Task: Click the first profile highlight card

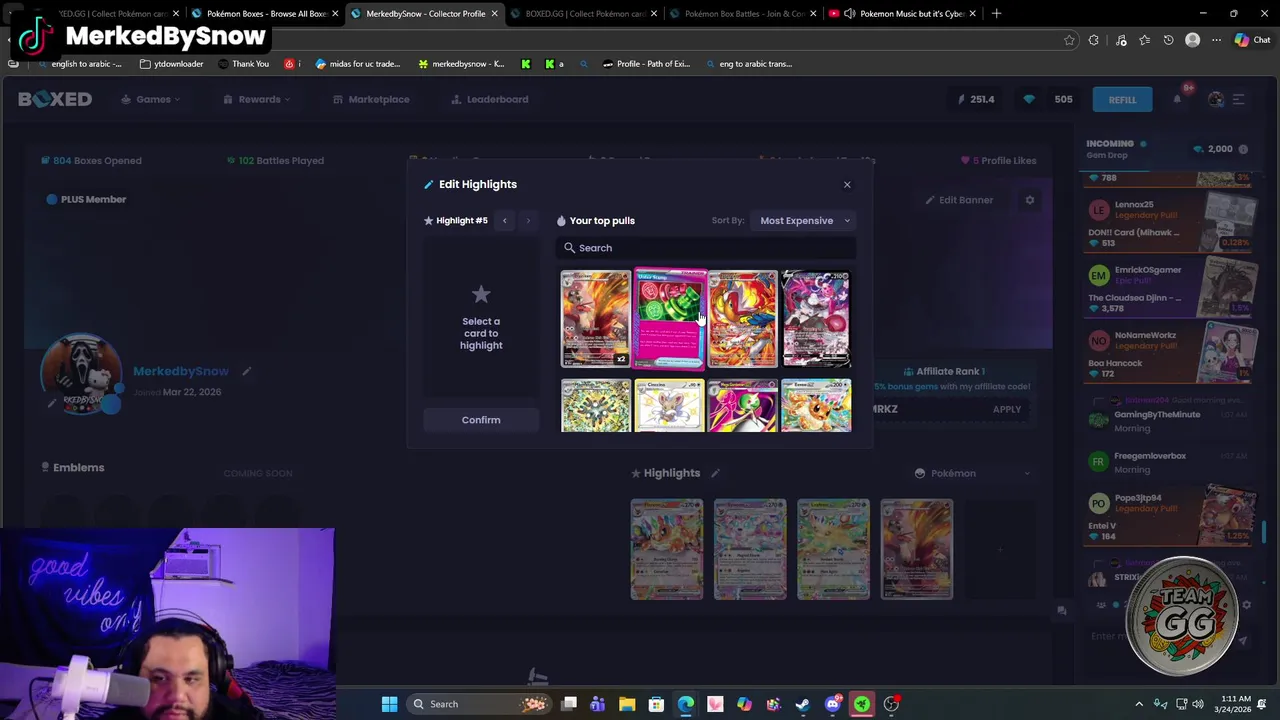Action: 667,550
